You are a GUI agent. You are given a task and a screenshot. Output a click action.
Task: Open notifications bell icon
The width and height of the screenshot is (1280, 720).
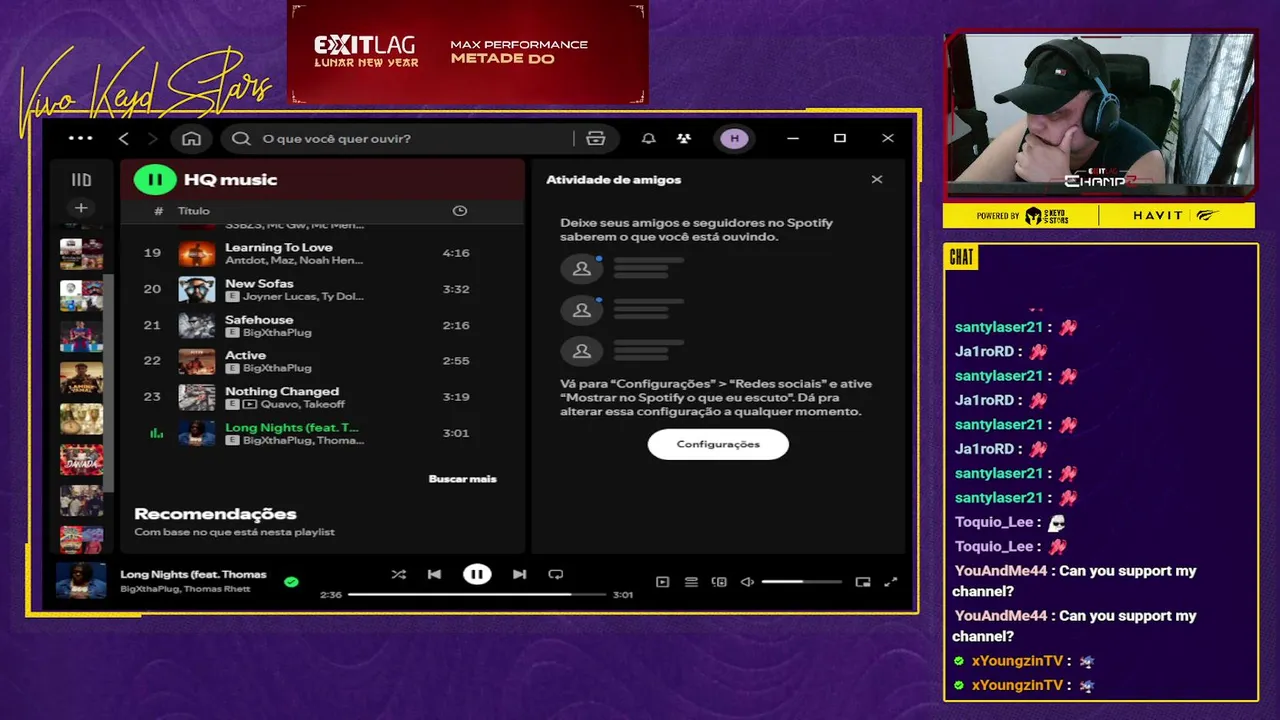point(648,138)
